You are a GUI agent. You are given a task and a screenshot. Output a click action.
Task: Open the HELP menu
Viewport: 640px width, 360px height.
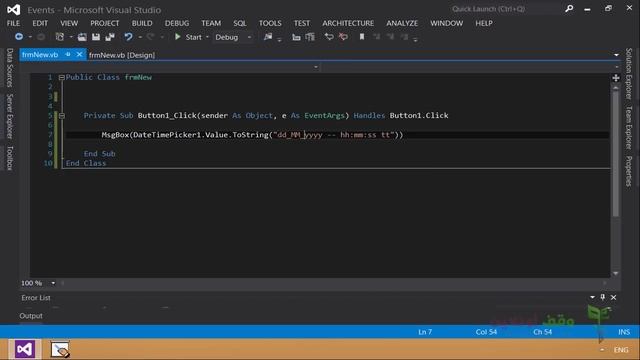484,23
